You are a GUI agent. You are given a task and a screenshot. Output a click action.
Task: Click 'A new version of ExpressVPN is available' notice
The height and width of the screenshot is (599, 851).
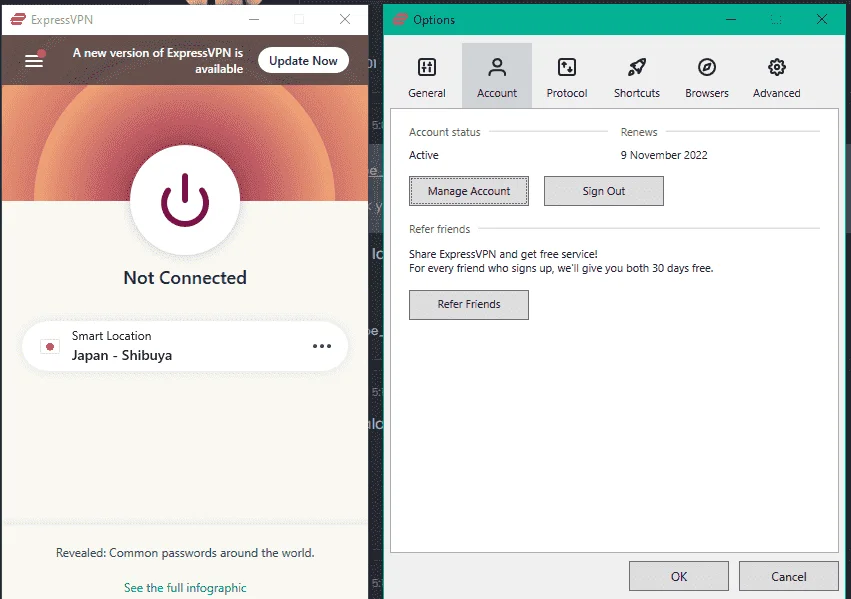point(158,61)
